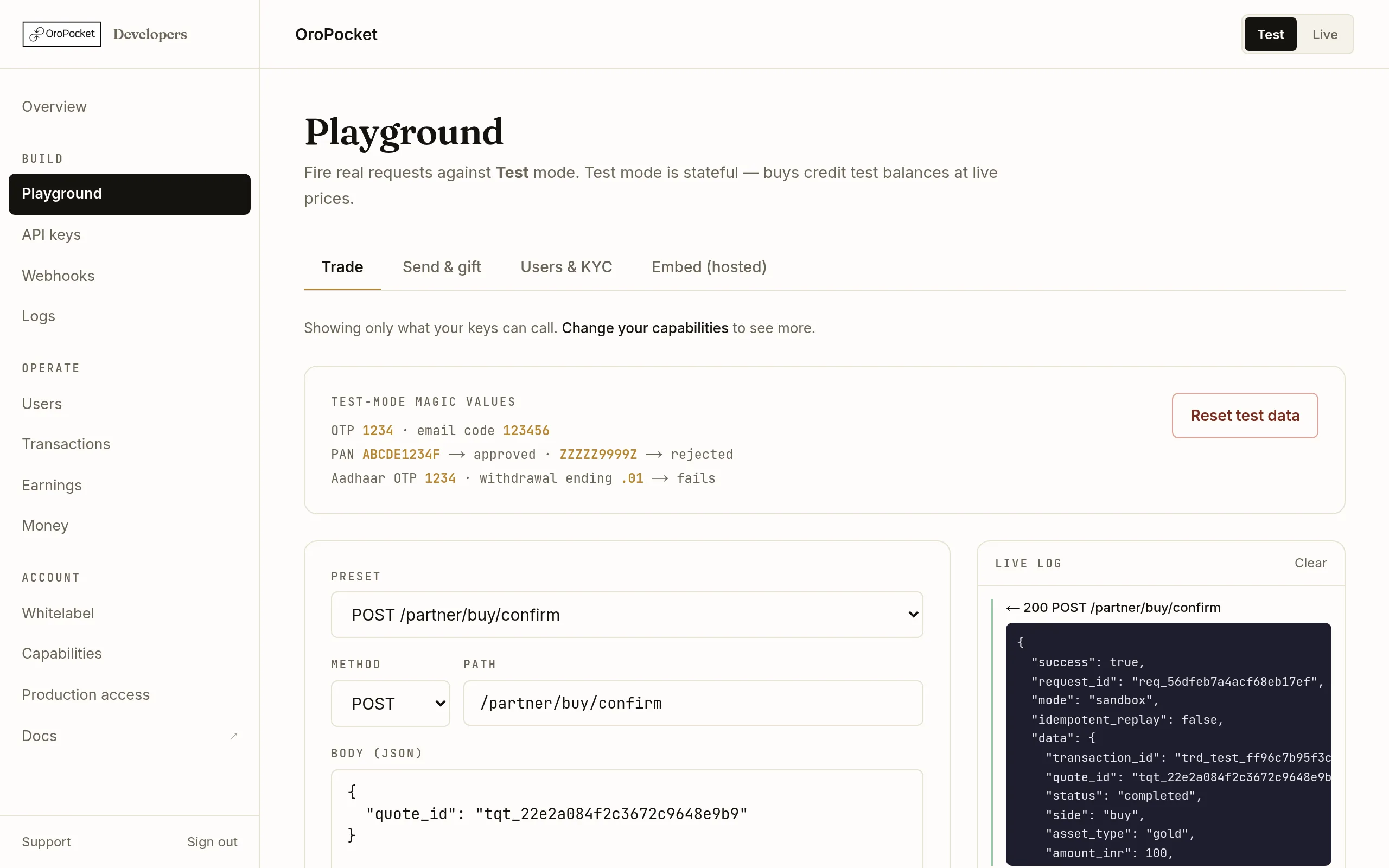This screenshot has height=868, width=1389.
Task: Open Transactions page
Action: click(x=129, y=444)
